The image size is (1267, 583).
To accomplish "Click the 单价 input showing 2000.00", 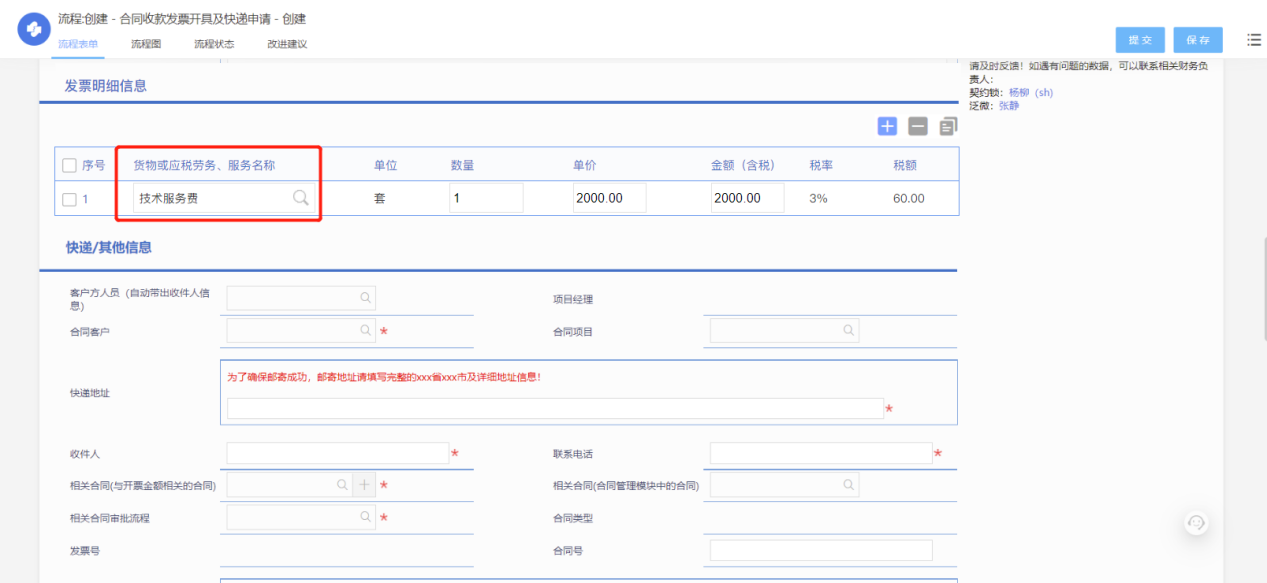I will 610,198.
